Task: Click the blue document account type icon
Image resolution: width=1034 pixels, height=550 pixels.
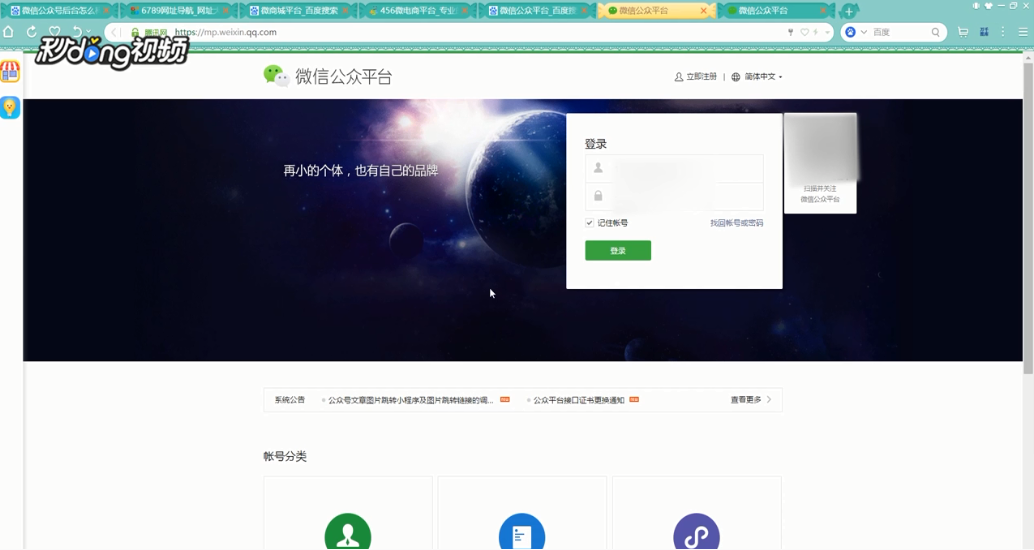Action: [x=522, y=532]
